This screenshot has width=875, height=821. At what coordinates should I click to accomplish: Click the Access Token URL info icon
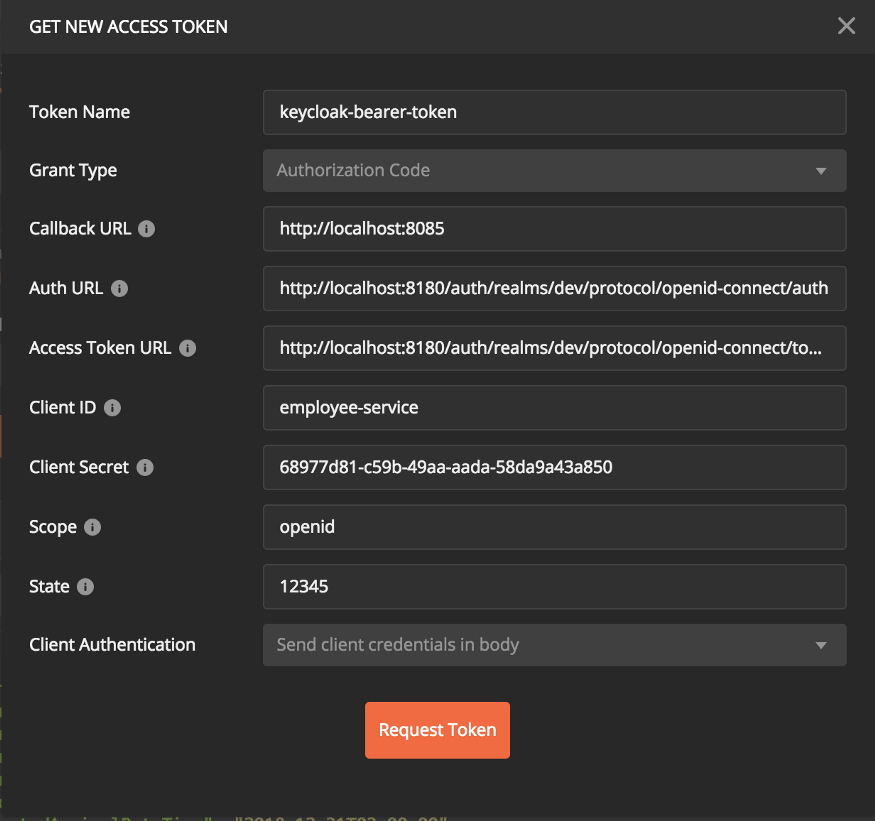pos(187,348)
